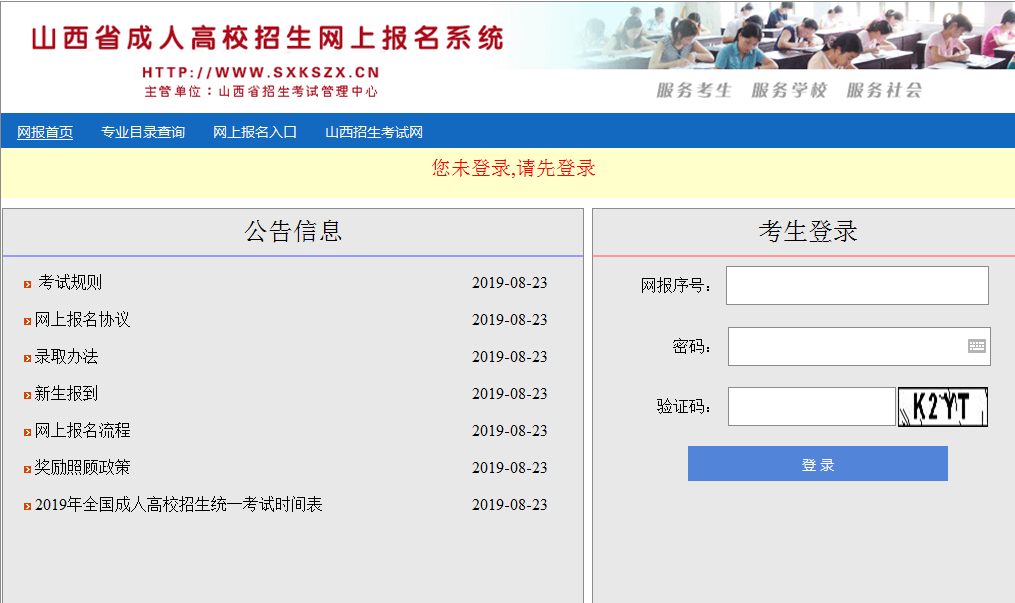
Task: Click the arrow bullet icon beside 录取办法
Action: click(28, 358)
